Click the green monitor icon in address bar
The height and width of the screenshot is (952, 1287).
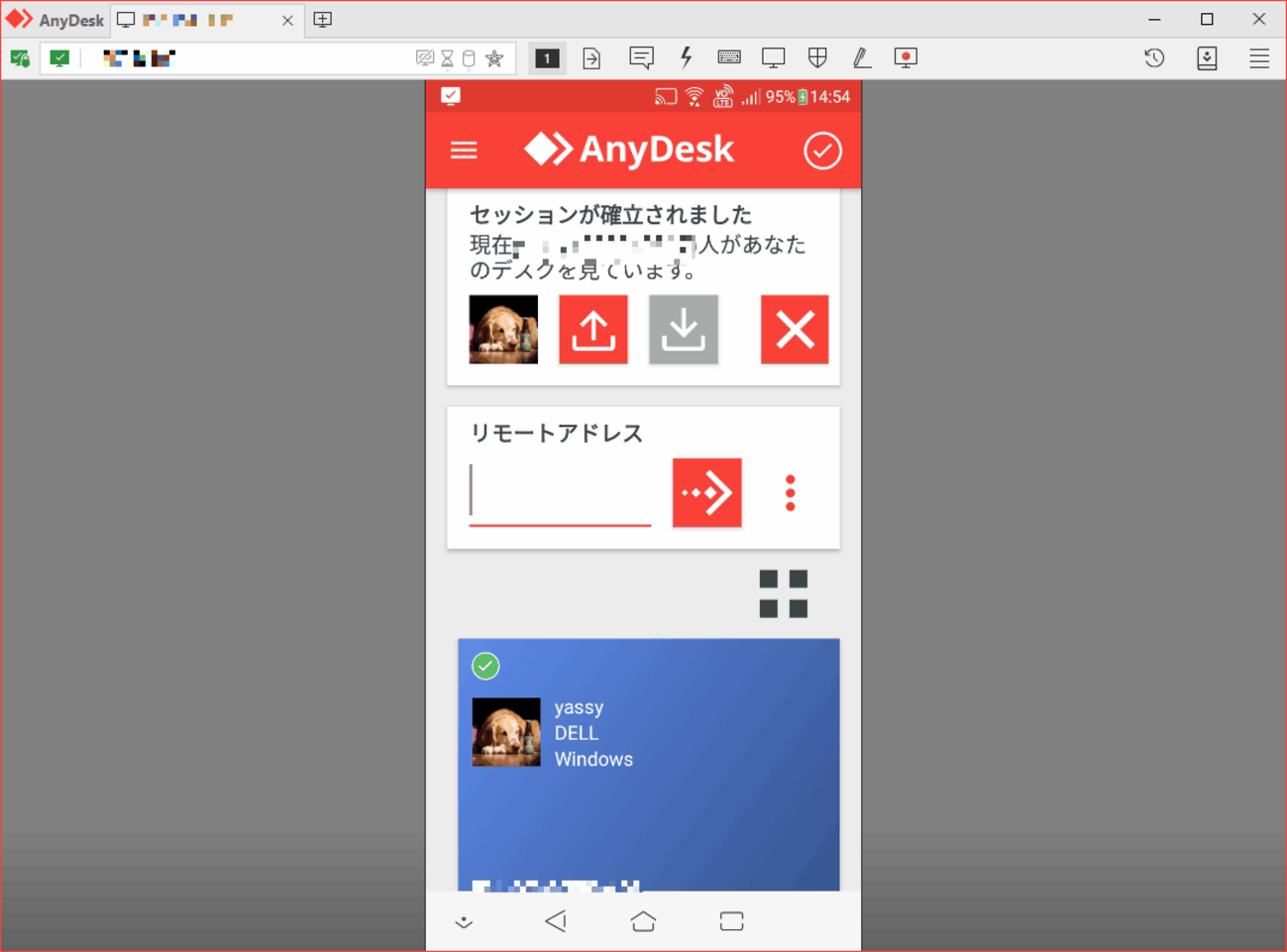pyautogui.click(x=60, y=58)
